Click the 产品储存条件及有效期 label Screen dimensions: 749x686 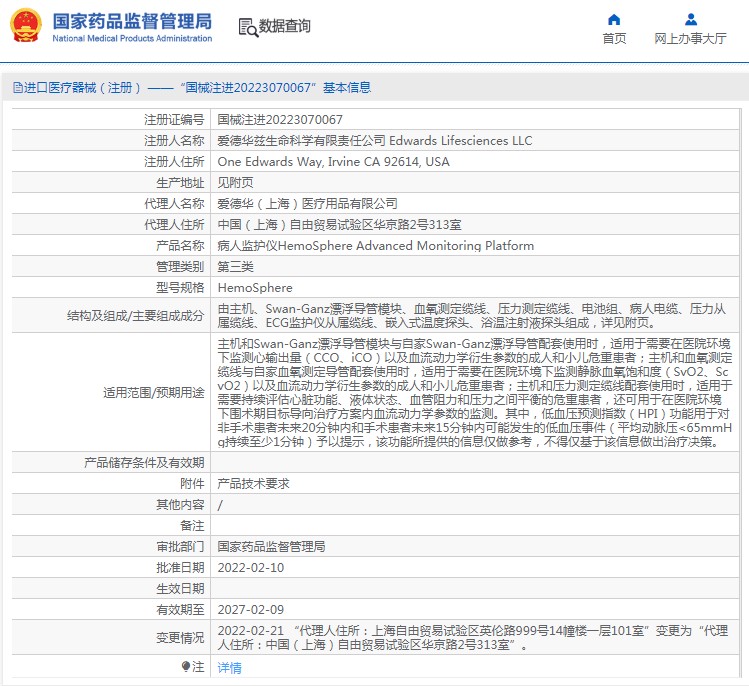pos(144,462)
